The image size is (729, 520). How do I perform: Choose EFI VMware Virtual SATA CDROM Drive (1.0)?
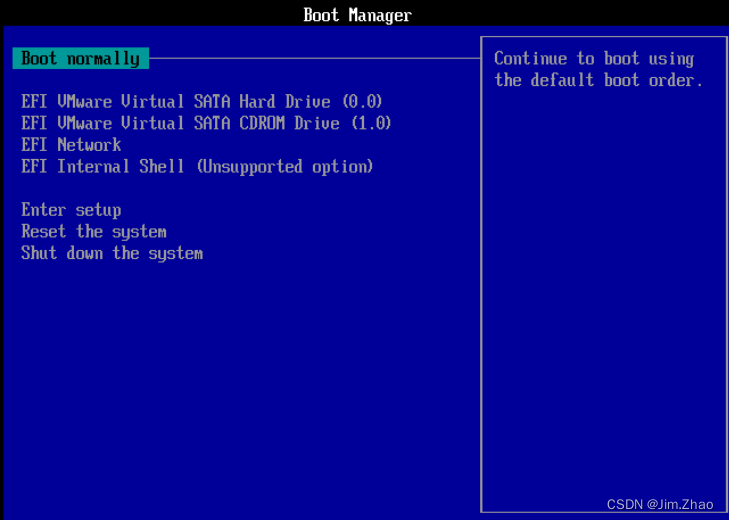(206, 123)
